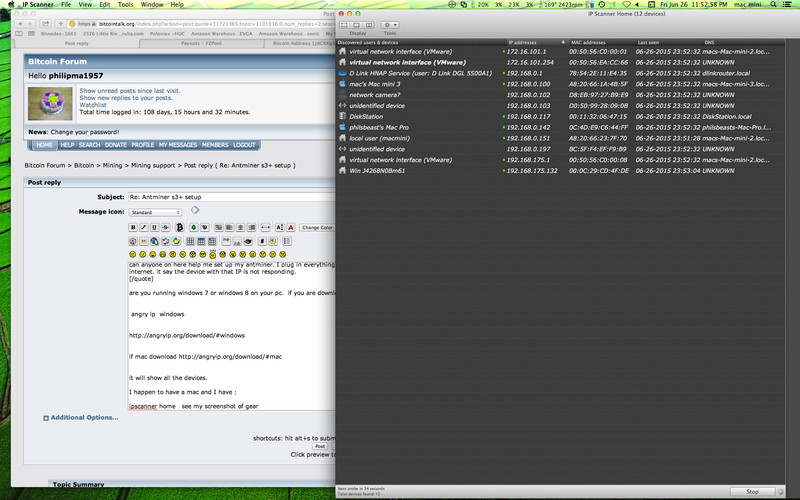Click the forum user avatar thumbnail
The width and height of the screenshot is (800, 500).
coord(50,104)
